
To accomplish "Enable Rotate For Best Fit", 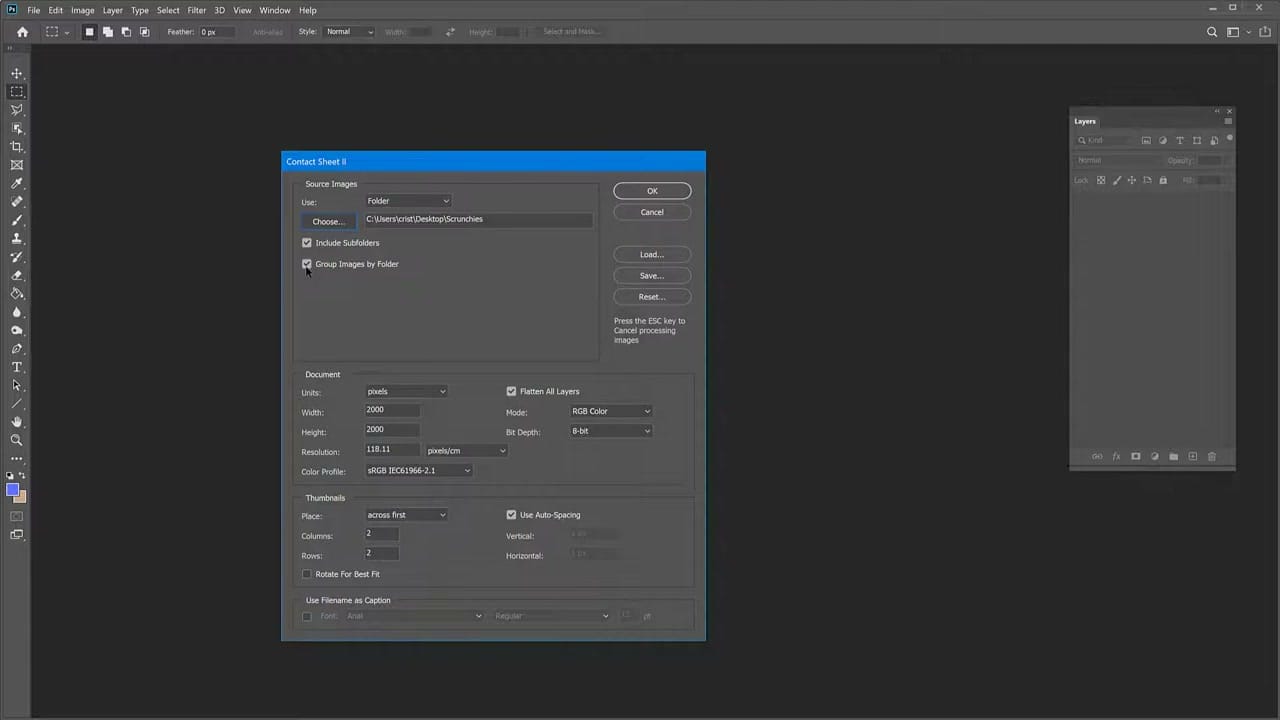I will pos(307,574).
